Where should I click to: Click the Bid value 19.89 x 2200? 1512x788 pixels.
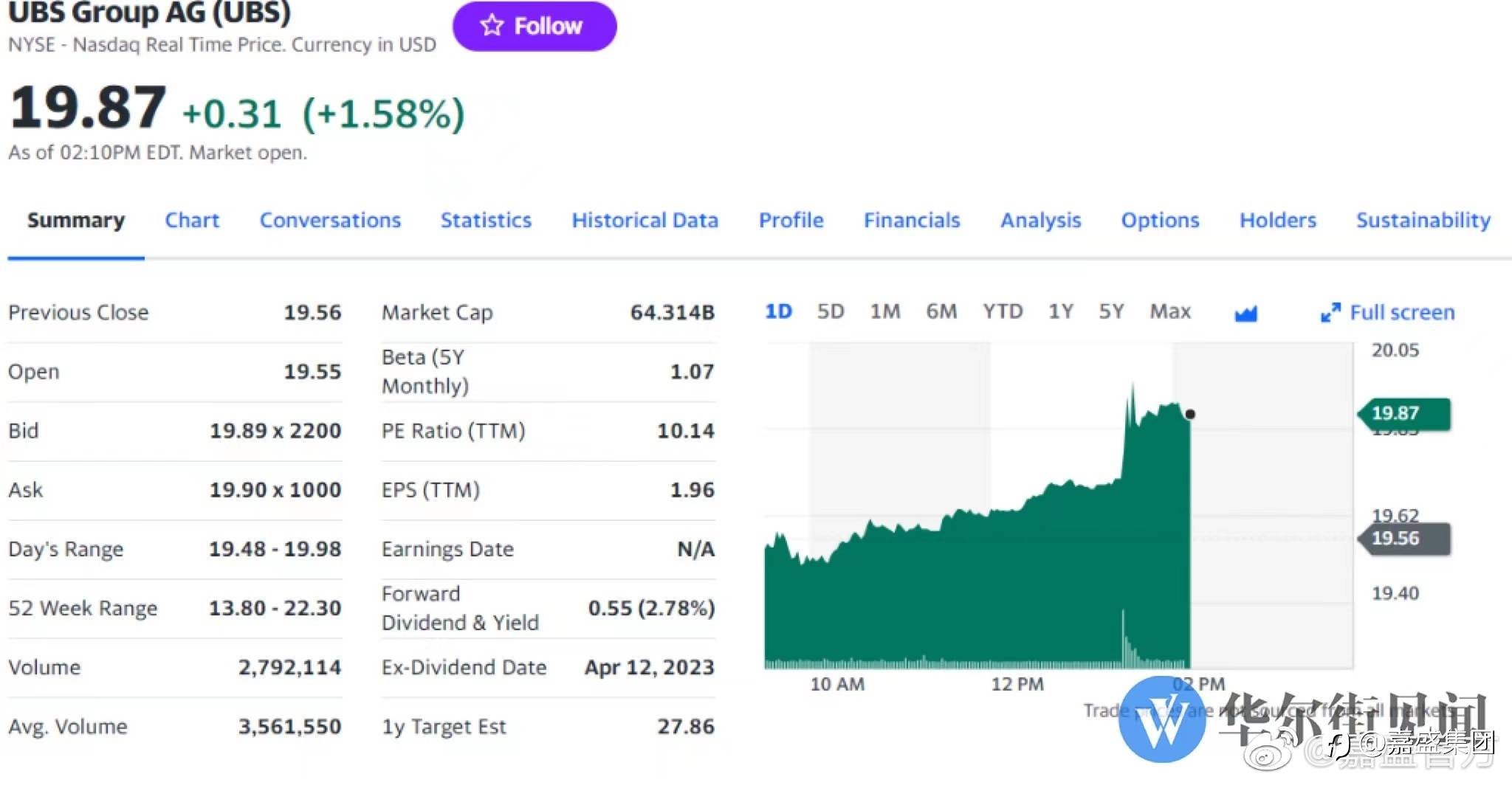(275, 431)
